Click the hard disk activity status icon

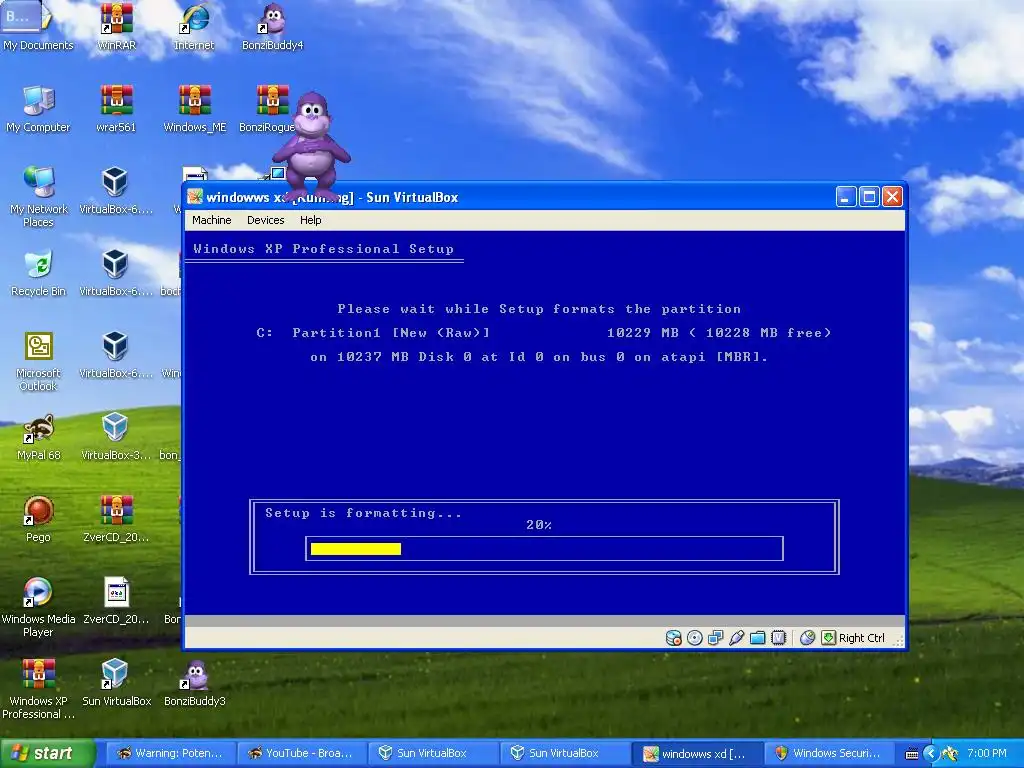673,637
